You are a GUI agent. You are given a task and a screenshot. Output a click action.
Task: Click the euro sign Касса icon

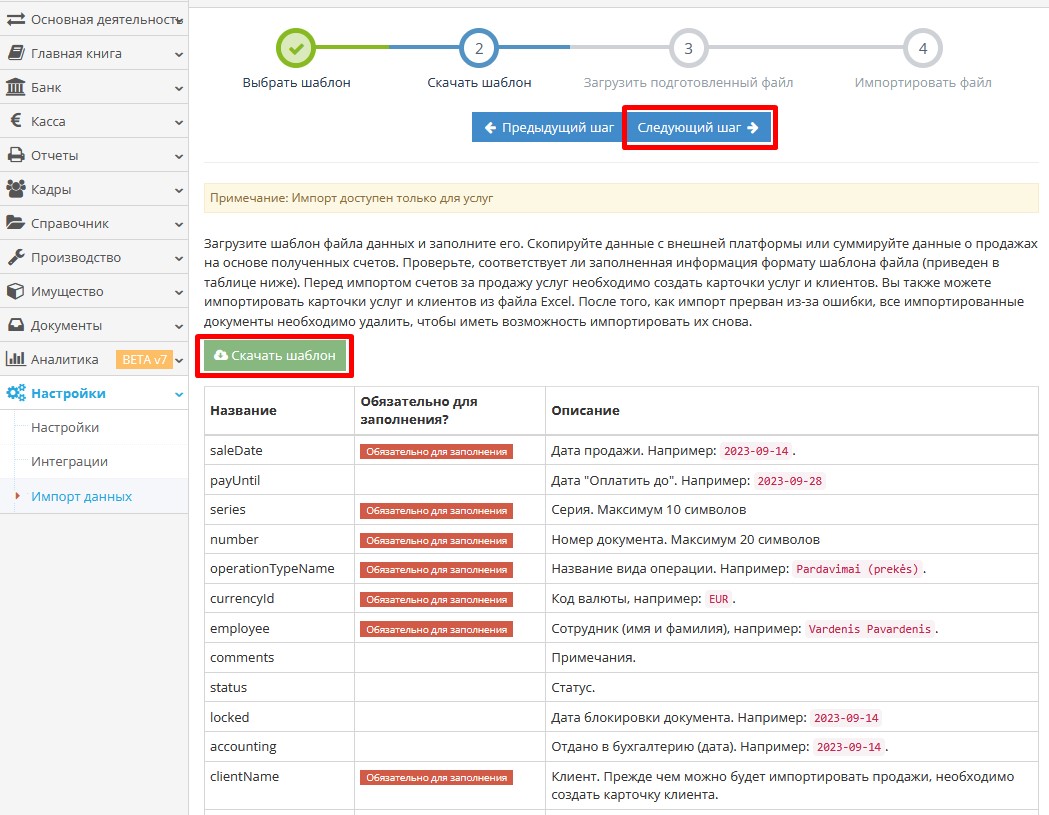16,121
